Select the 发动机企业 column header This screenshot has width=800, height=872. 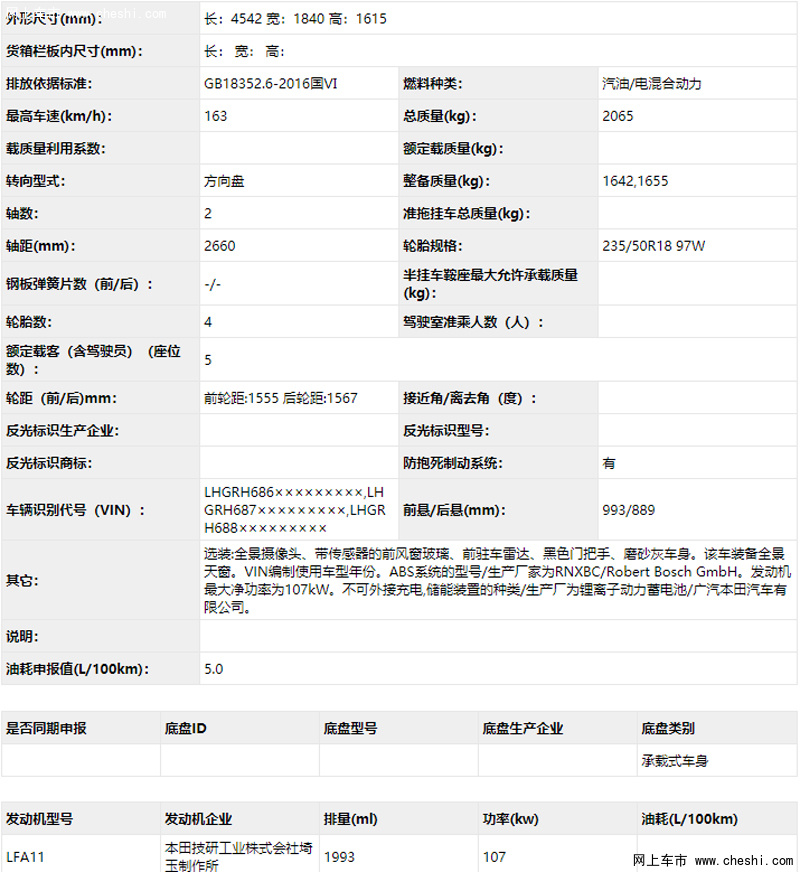coord(198,819)
